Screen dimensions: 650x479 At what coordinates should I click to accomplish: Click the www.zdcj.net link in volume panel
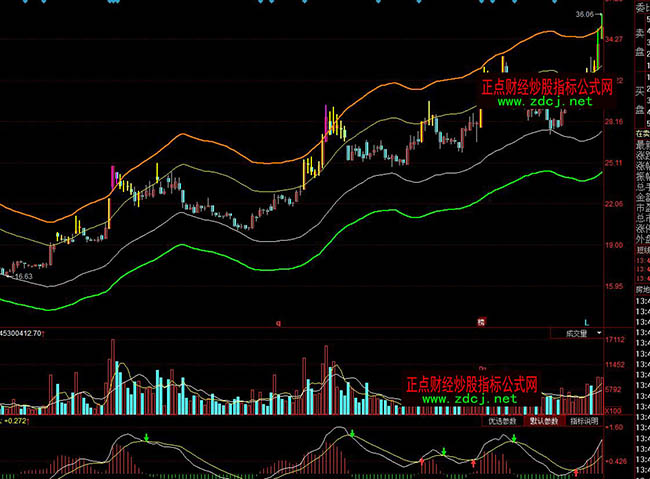point(471,398)
